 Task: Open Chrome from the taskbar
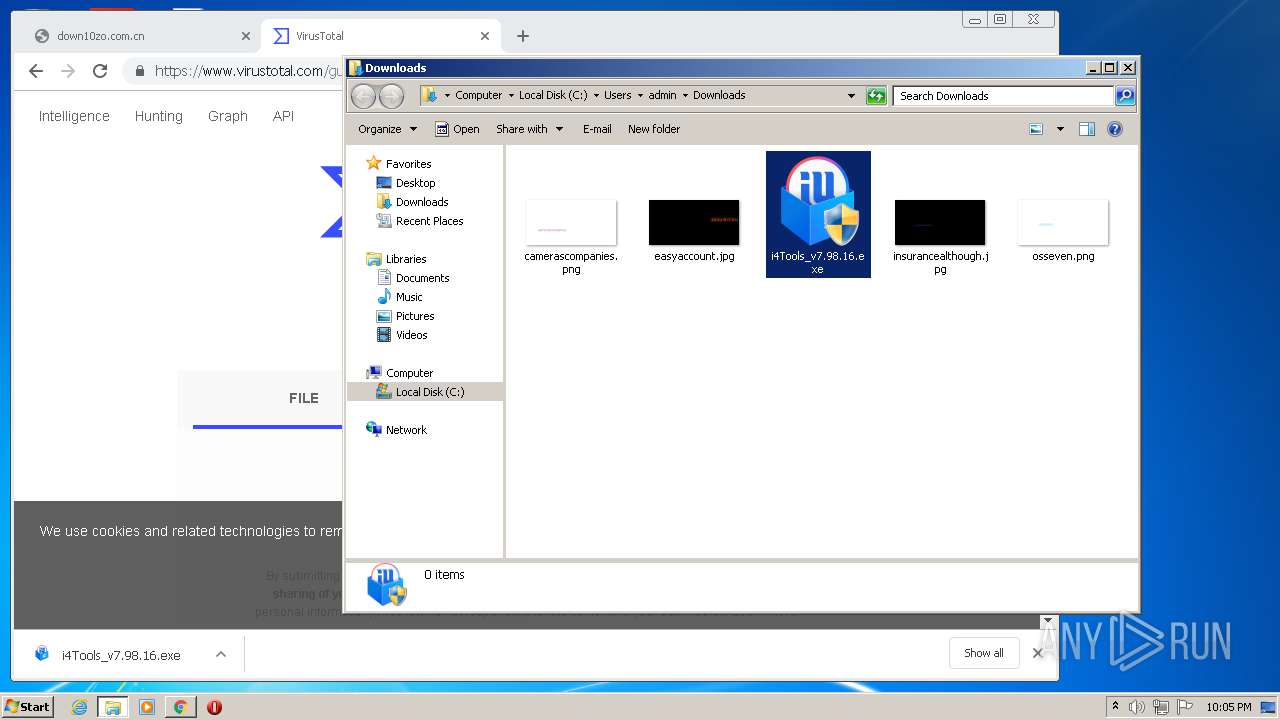point(180,707)
